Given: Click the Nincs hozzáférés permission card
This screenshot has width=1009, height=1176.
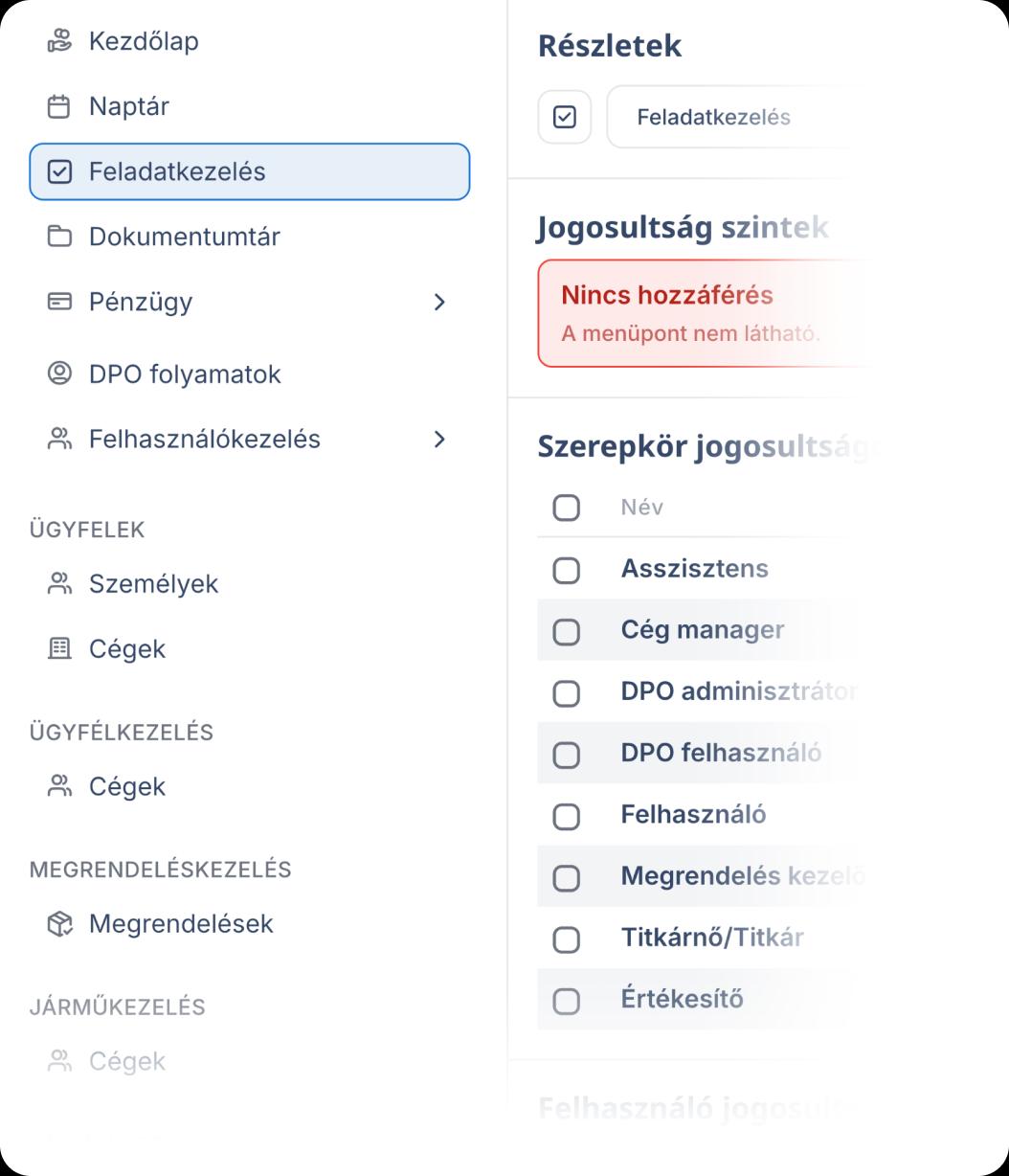Looking at the screenshot, I should click(704, 313).
